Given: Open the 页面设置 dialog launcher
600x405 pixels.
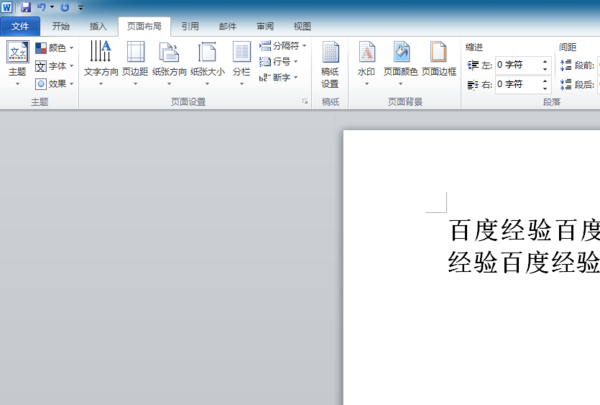Looking at the screenshot, I should [305, 101].
